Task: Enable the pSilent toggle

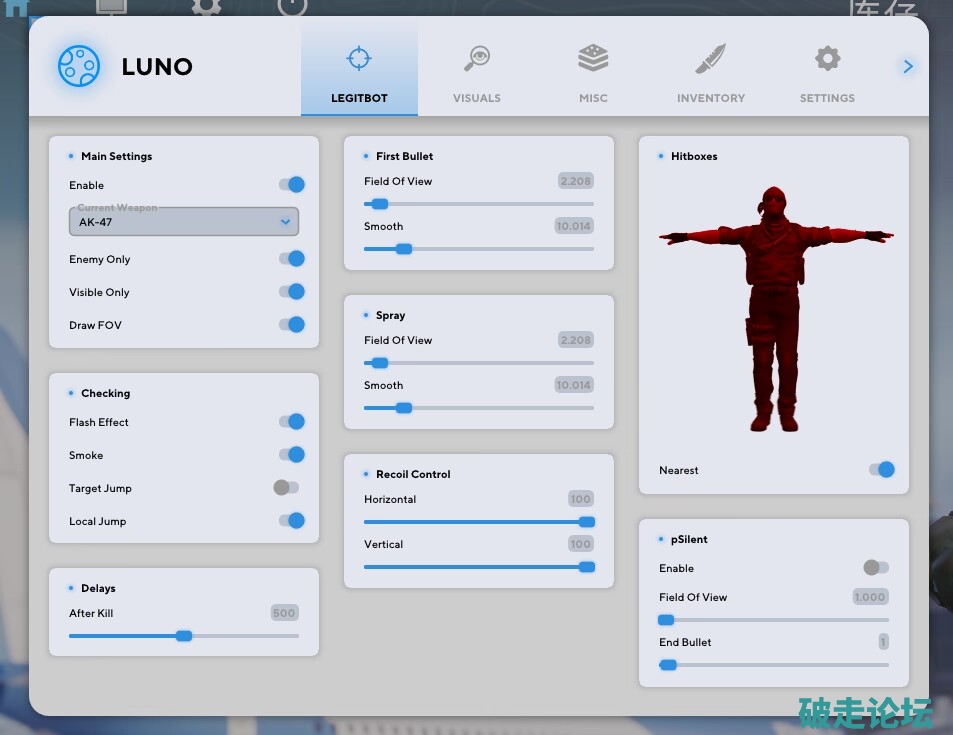Action: pos(876,568)
